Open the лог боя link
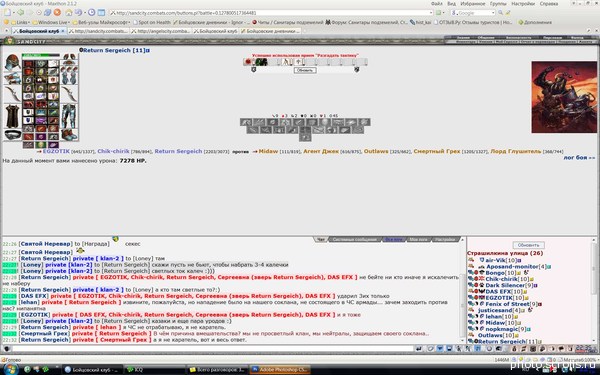Image resolution: width=600 pixels, height=375 pixels. 579,157
